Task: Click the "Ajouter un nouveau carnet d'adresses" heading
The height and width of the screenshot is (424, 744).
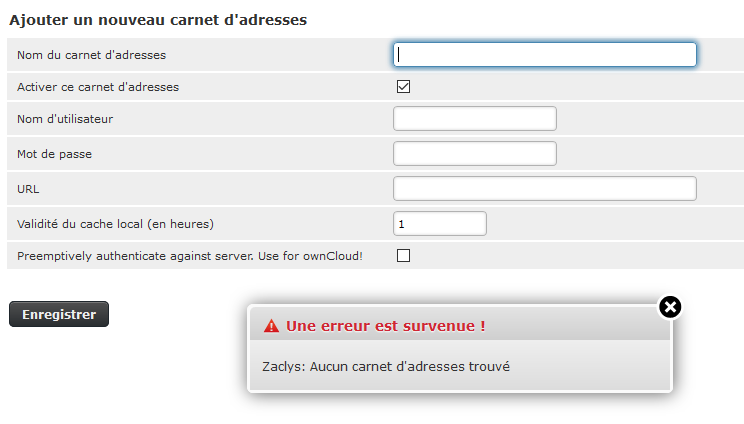Action: coord(158,19)
